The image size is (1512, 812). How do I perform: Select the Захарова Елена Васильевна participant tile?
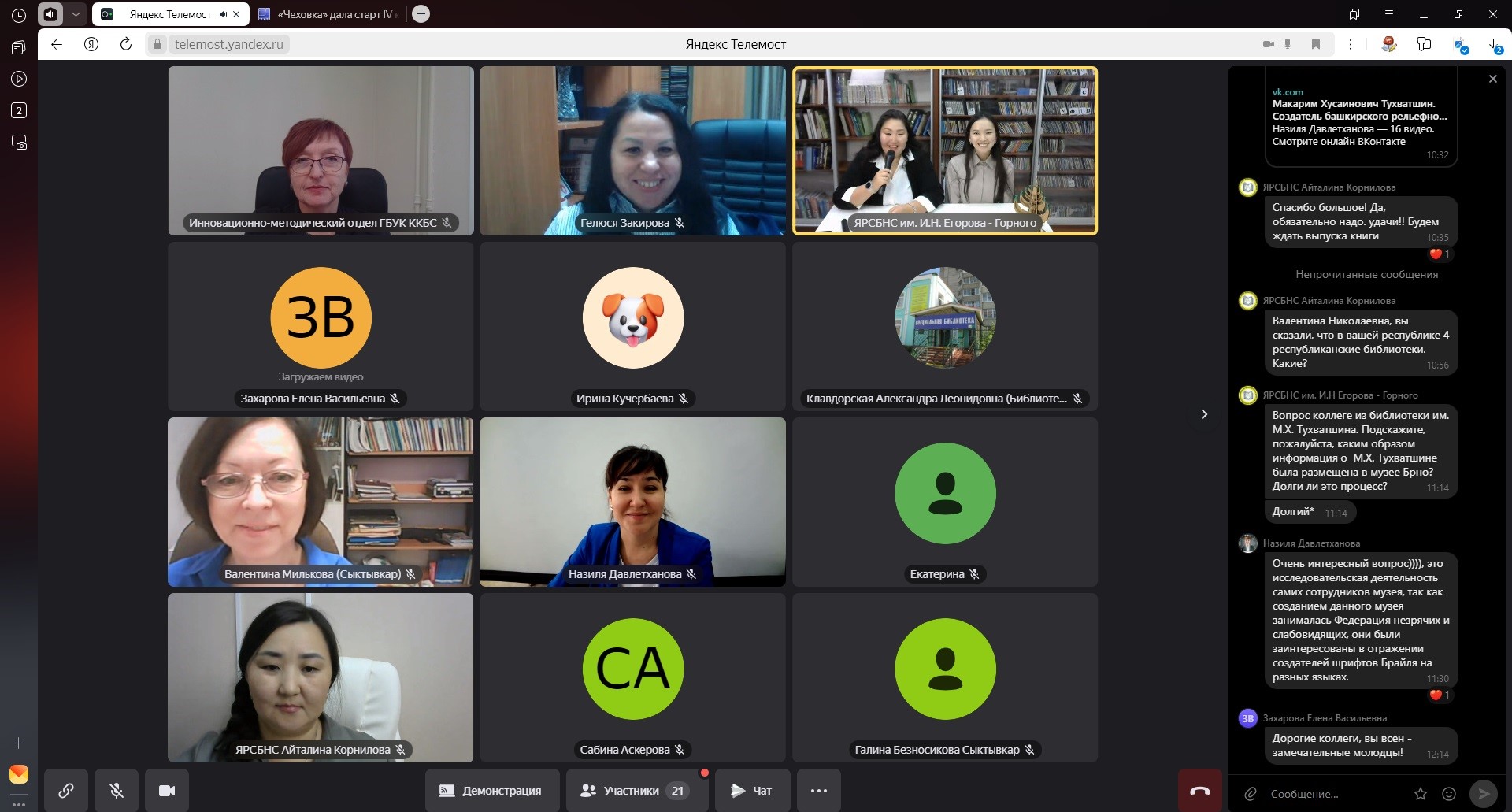tap(321, 326)
